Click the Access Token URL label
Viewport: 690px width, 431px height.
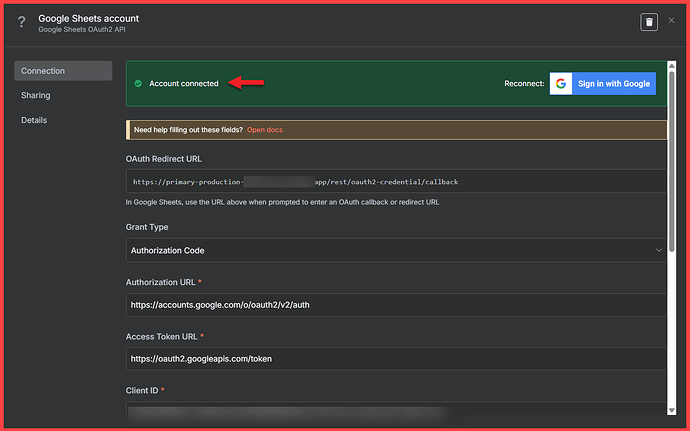pos(161,337)
